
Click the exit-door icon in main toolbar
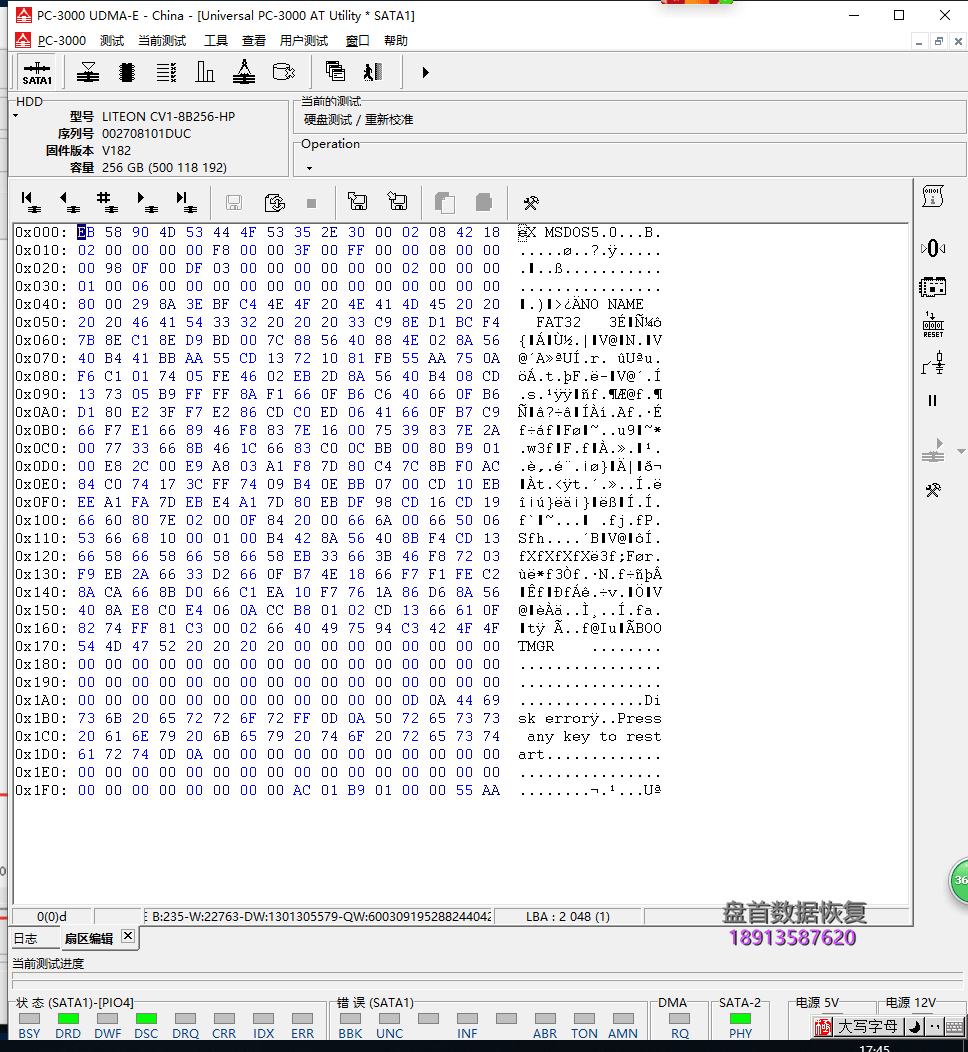pyautogui.click(x=373, y=72)
